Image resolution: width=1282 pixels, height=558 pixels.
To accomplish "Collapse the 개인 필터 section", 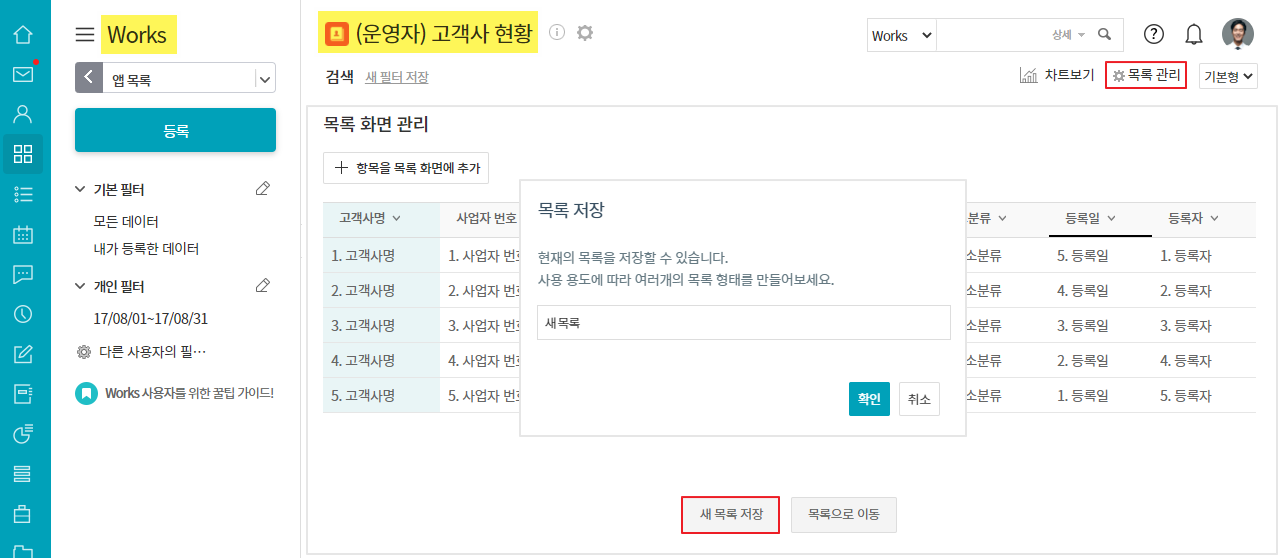I will 81,287.
